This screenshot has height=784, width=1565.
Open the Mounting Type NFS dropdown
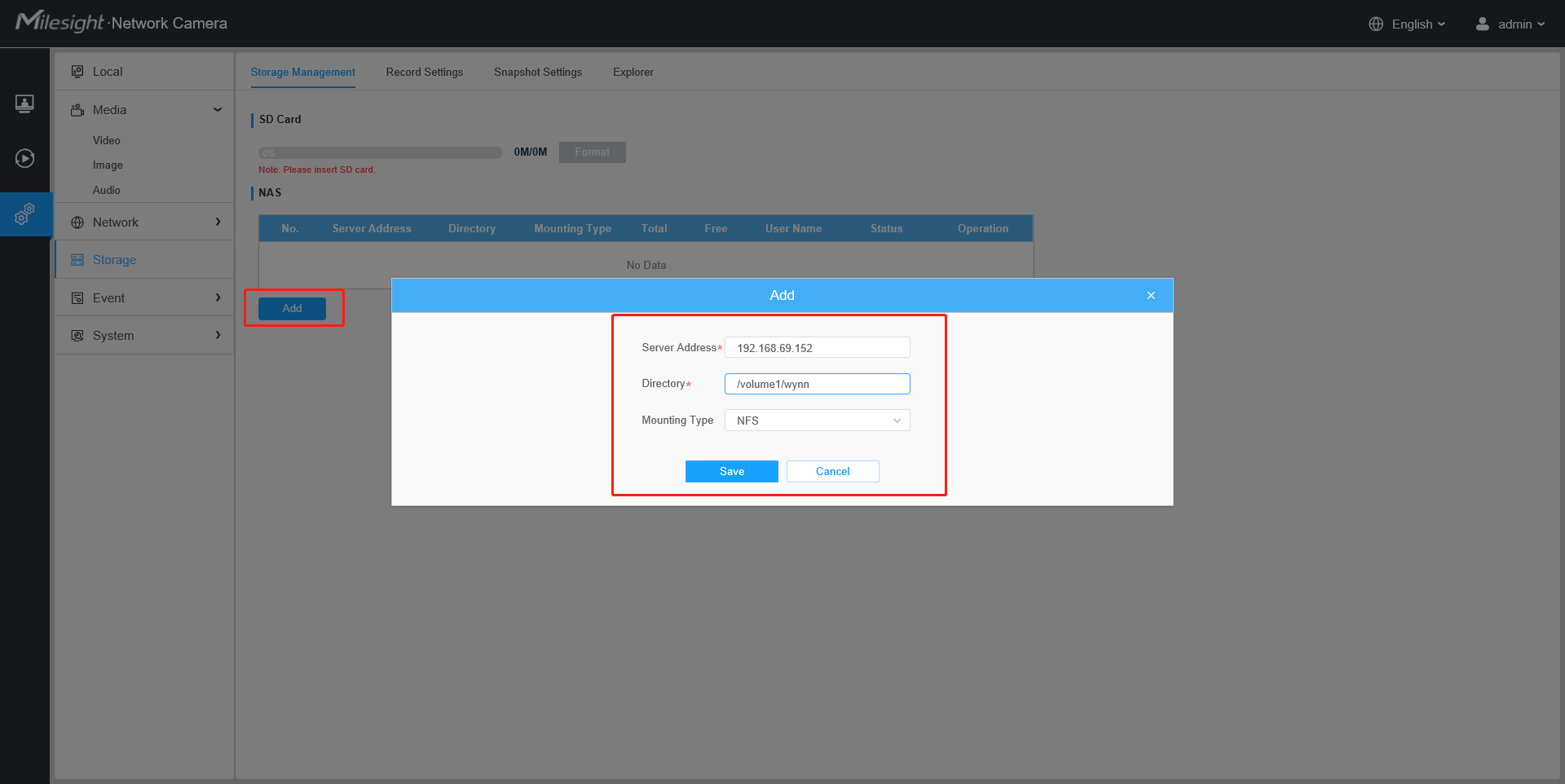pyautogui.click(x=818, y=421)
